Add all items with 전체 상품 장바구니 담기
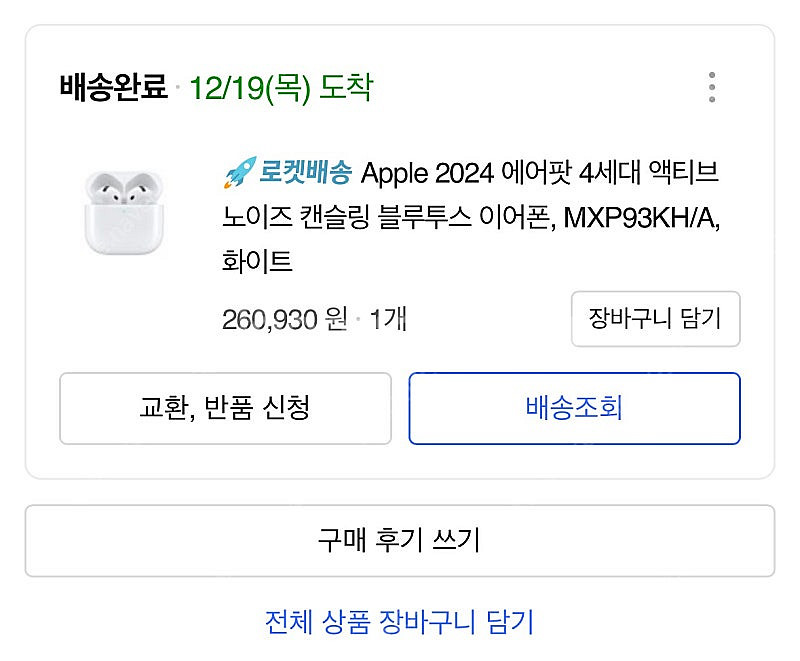Viewport: 800px width, 661px height. click(x=399, y=622)
